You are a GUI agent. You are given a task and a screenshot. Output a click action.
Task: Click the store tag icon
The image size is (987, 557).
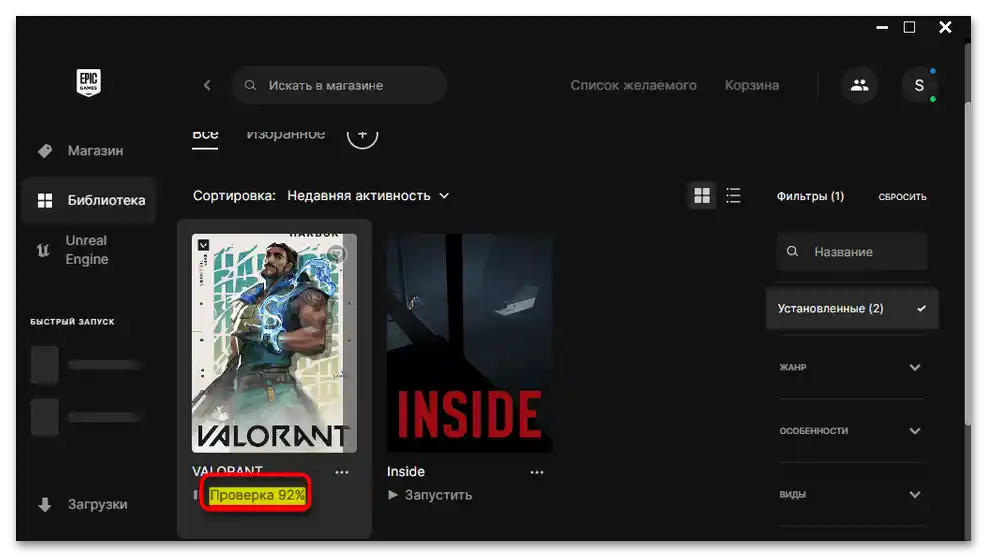45,150
